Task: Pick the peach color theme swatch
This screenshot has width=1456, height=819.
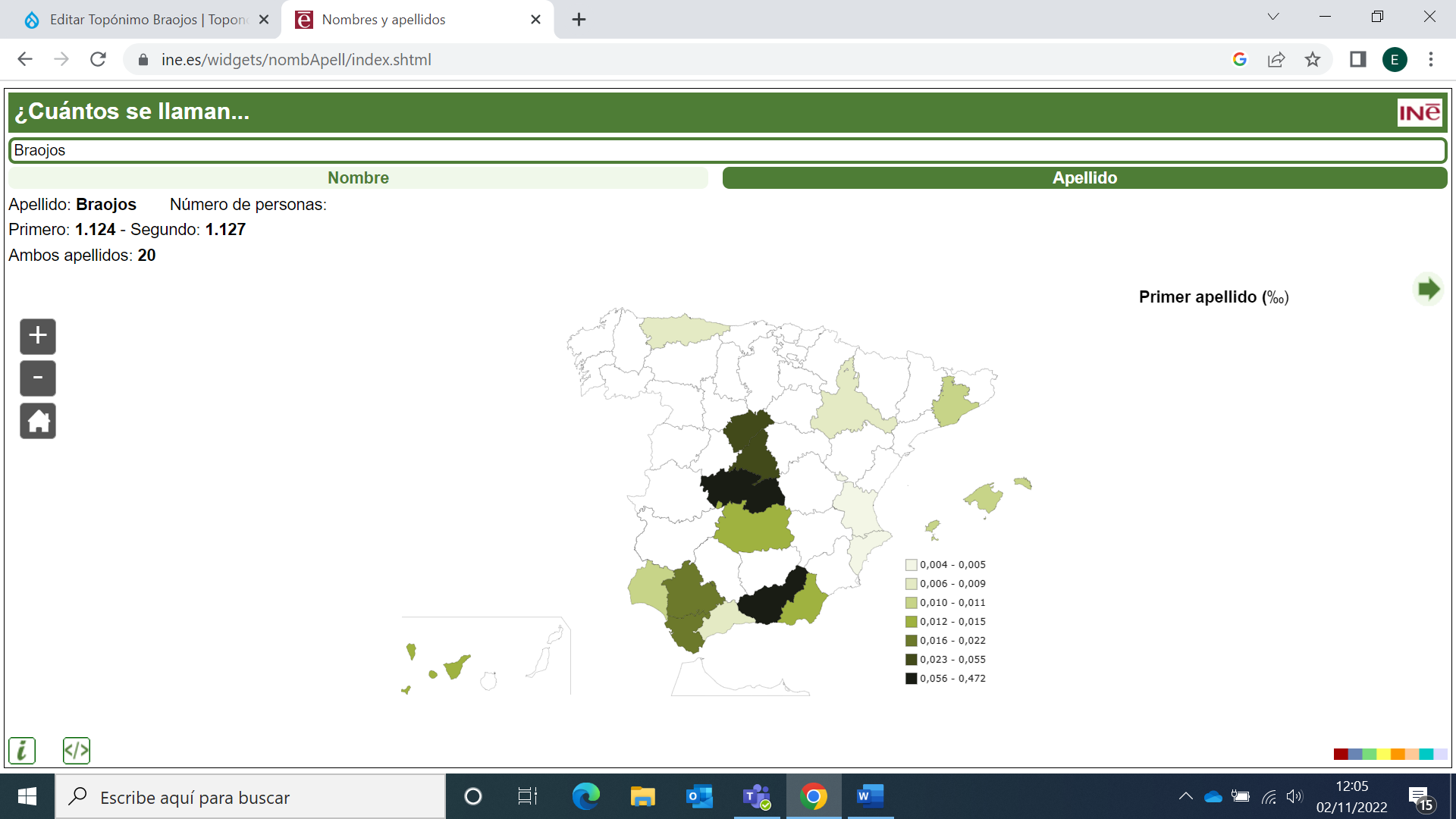Action: (1412, 754)
